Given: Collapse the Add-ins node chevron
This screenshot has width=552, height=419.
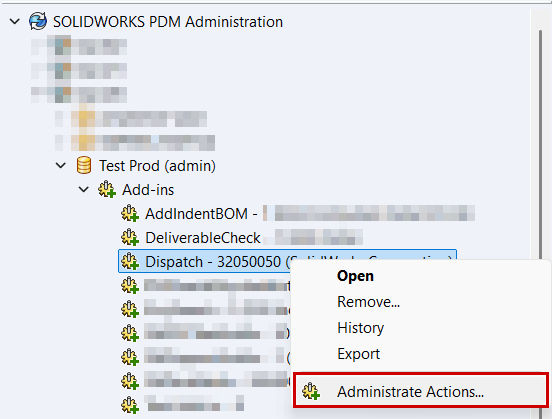Looking at the screenshot, I should [x=84, y=189].
